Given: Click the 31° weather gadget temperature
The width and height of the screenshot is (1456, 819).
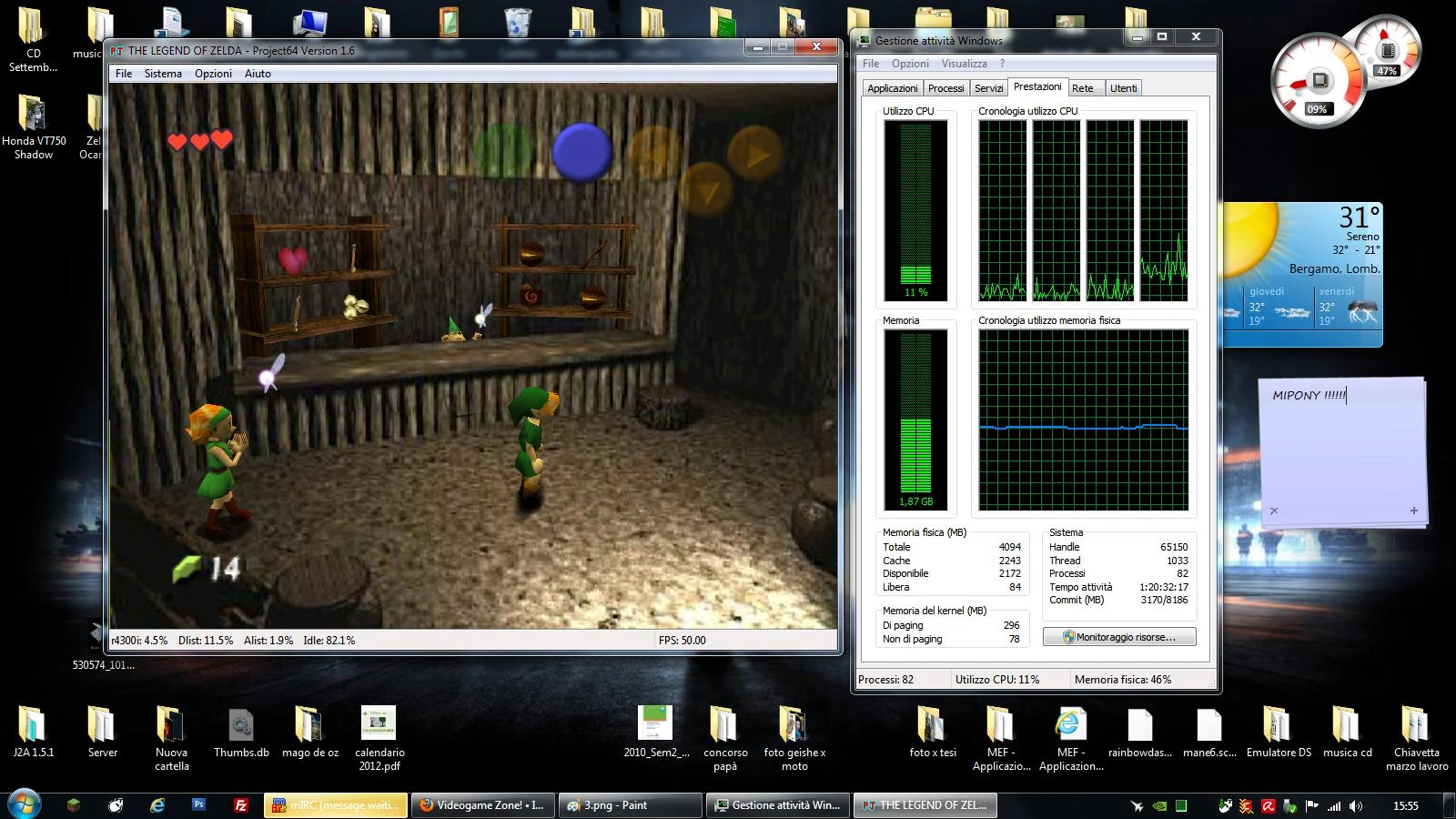Looking at the screenshot, I should 1360,217.
